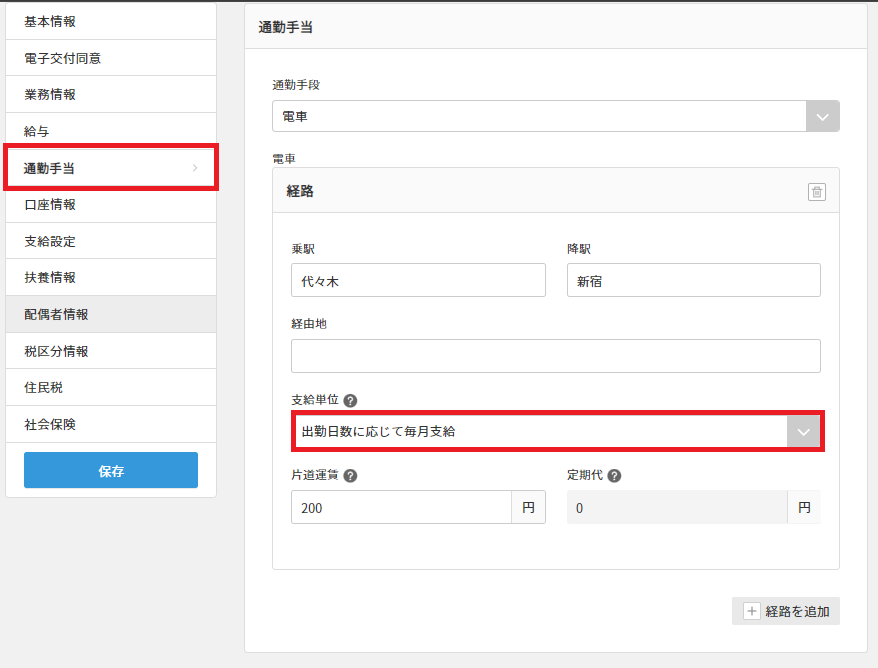Click the arrow button of 支給単位 dropdown
This screenshot has width=878, height=668.
[x=804, y=432]
